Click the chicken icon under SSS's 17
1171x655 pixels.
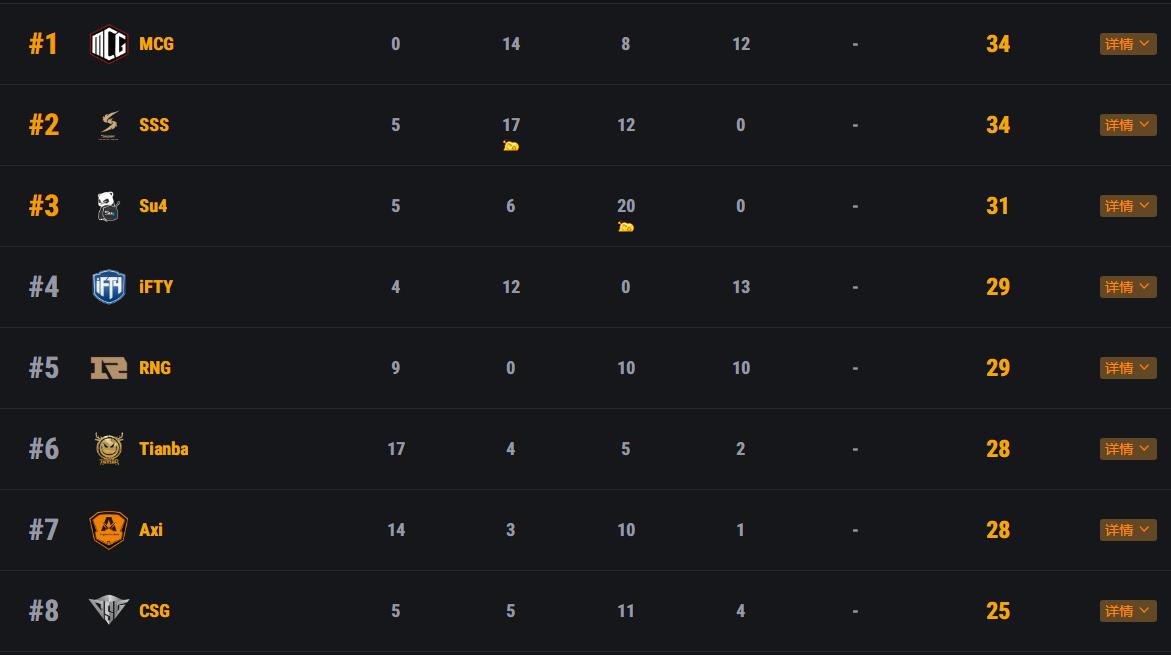tap(511, 146)
